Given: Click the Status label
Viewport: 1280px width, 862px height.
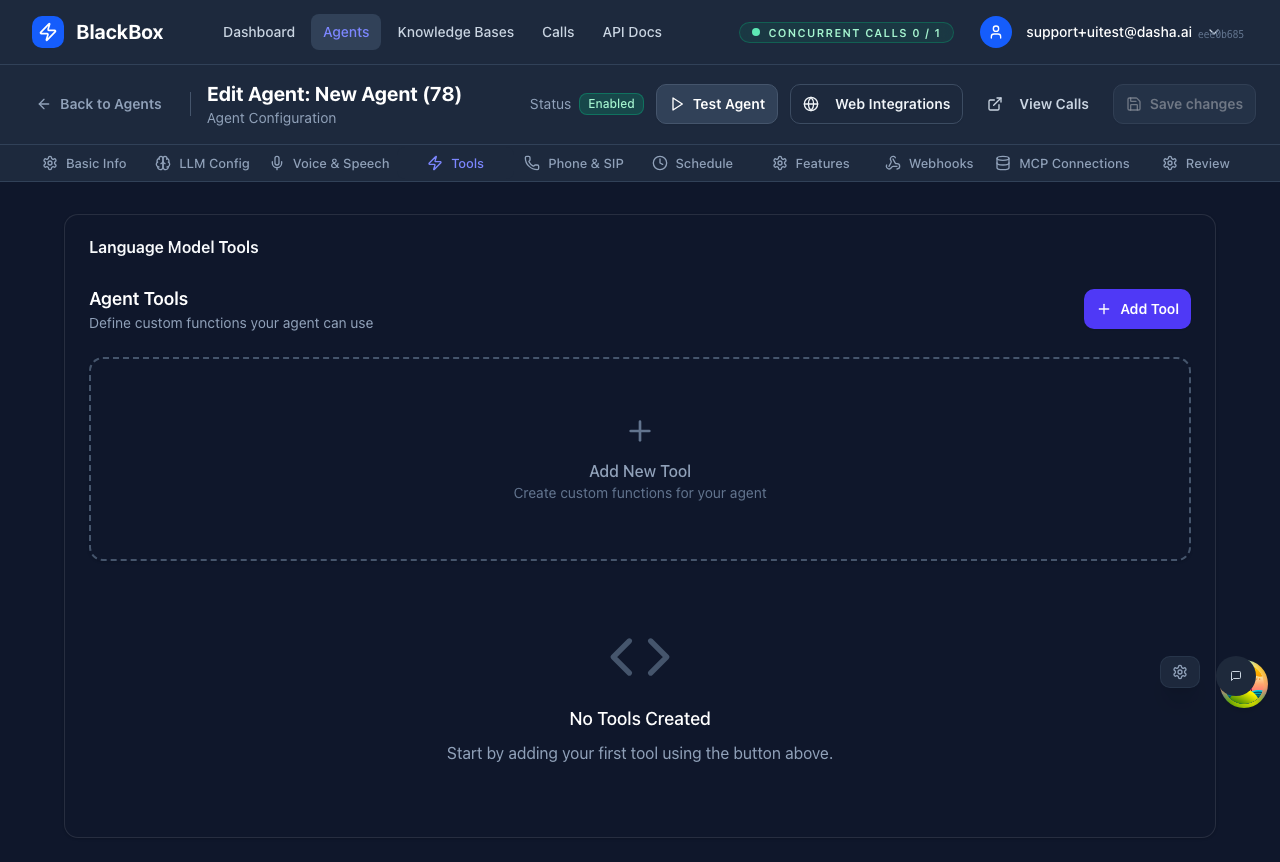Looking at the screenshot, I should 550,104.
